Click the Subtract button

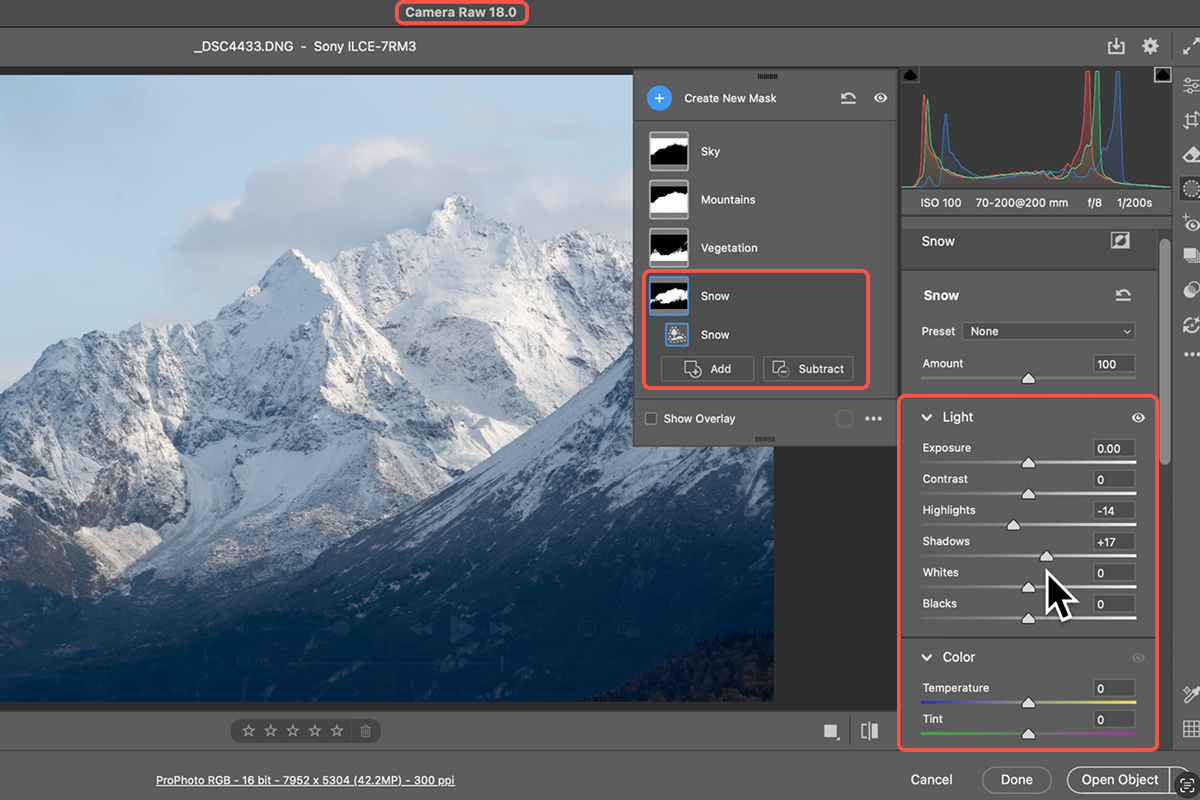809,369
